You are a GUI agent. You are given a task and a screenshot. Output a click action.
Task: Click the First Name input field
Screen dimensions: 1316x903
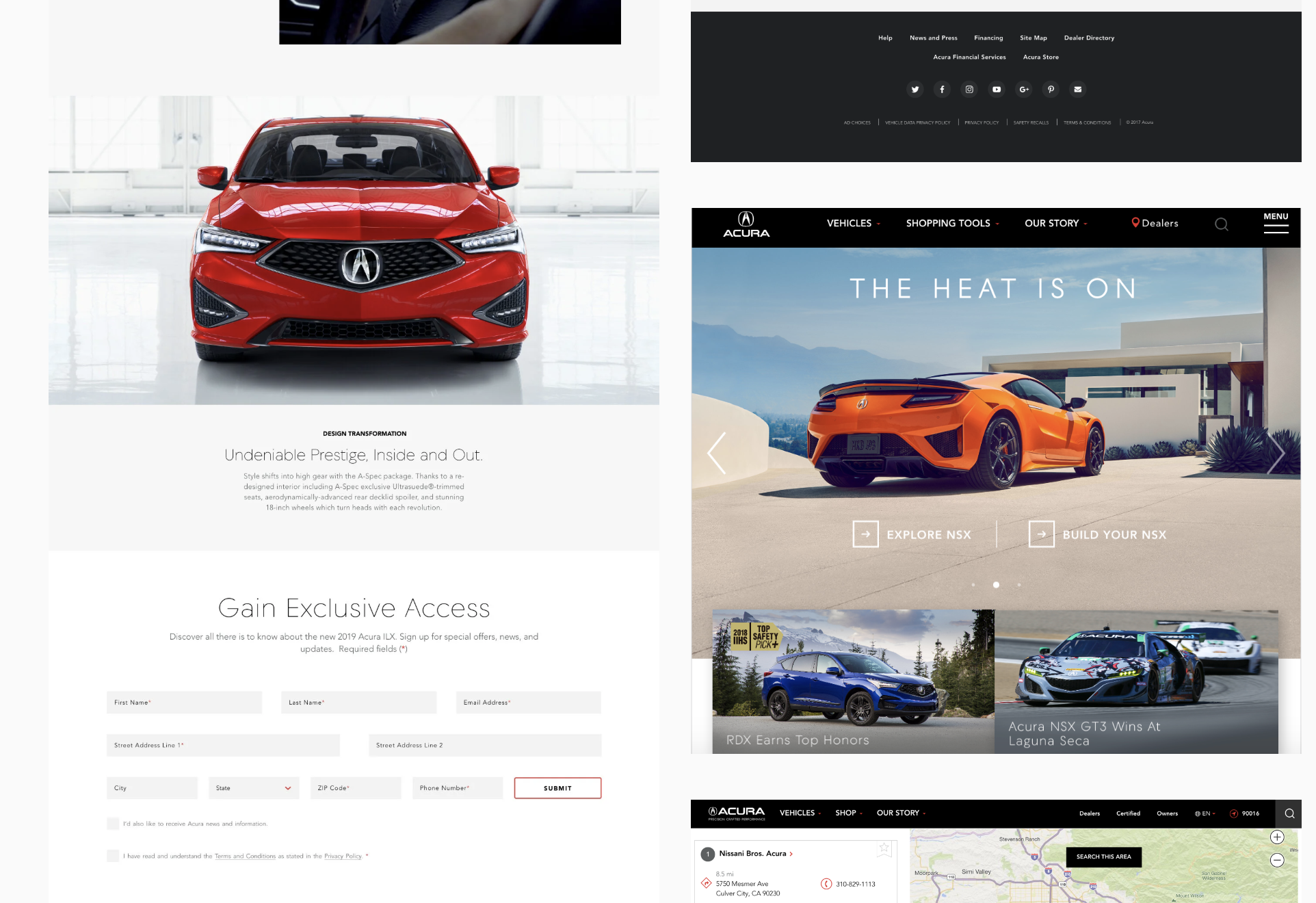pos(184,703)
